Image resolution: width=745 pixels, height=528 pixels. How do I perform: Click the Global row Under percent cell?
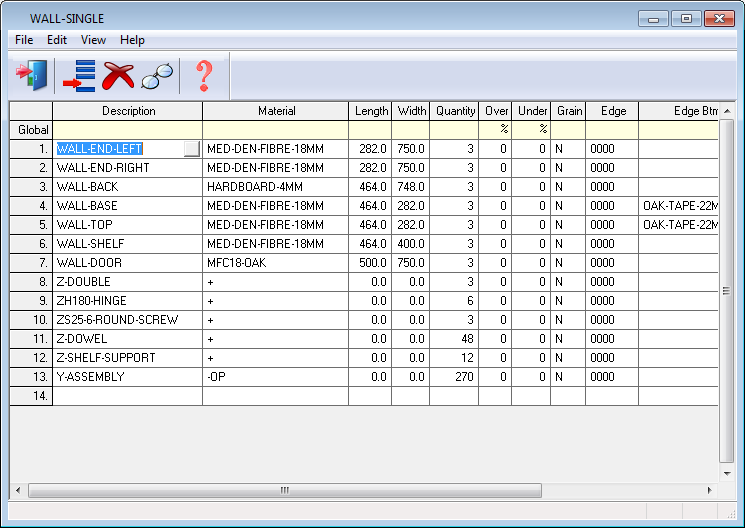[531, 130]
